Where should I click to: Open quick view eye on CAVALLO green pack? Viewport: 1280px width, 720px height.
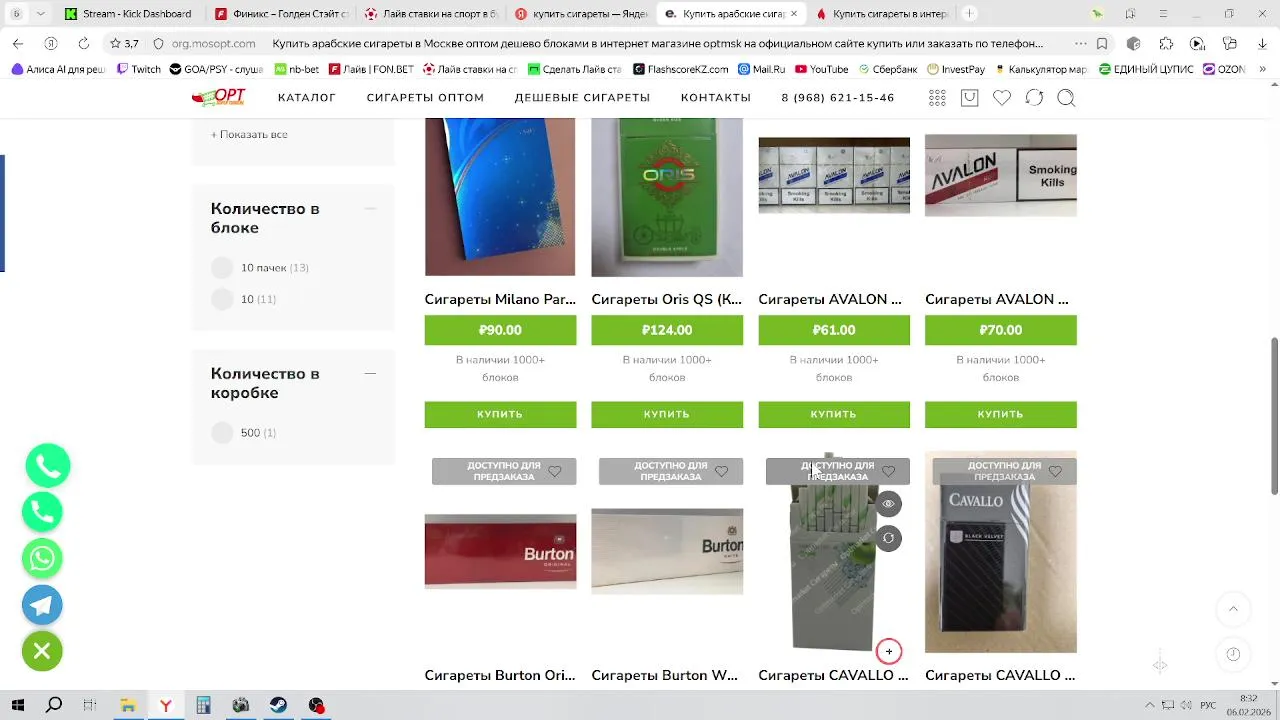click(888, 504)
